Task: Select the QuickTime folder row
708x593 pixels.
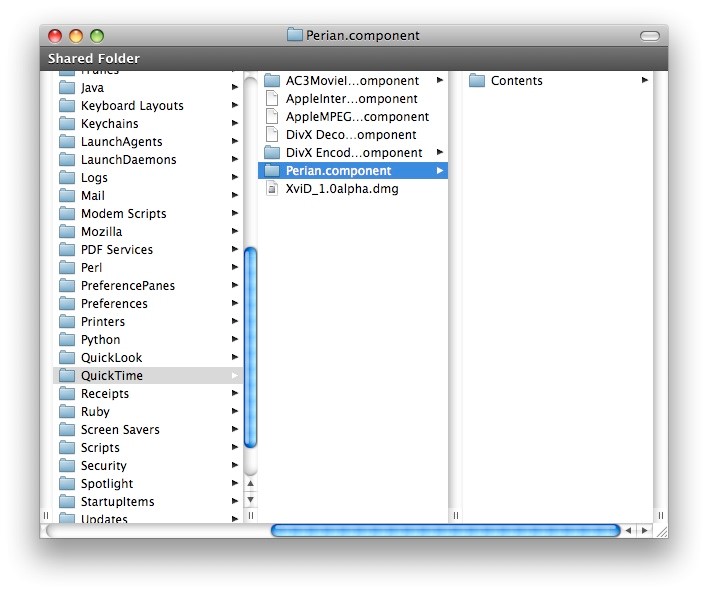Action: (148, 375)
